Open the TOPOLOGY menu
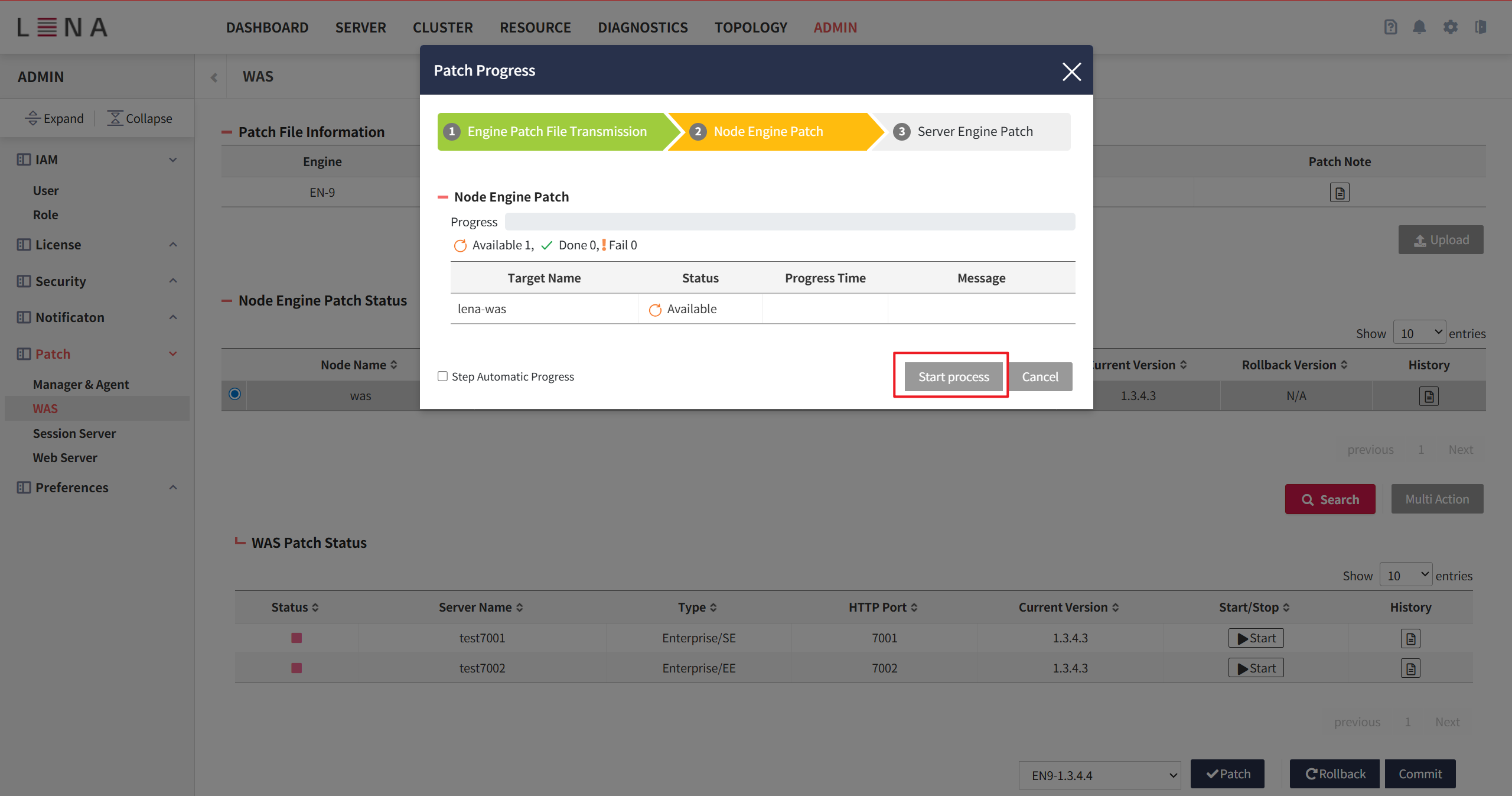The width and height of the screenshot is (1512, 796). [751, 27]
